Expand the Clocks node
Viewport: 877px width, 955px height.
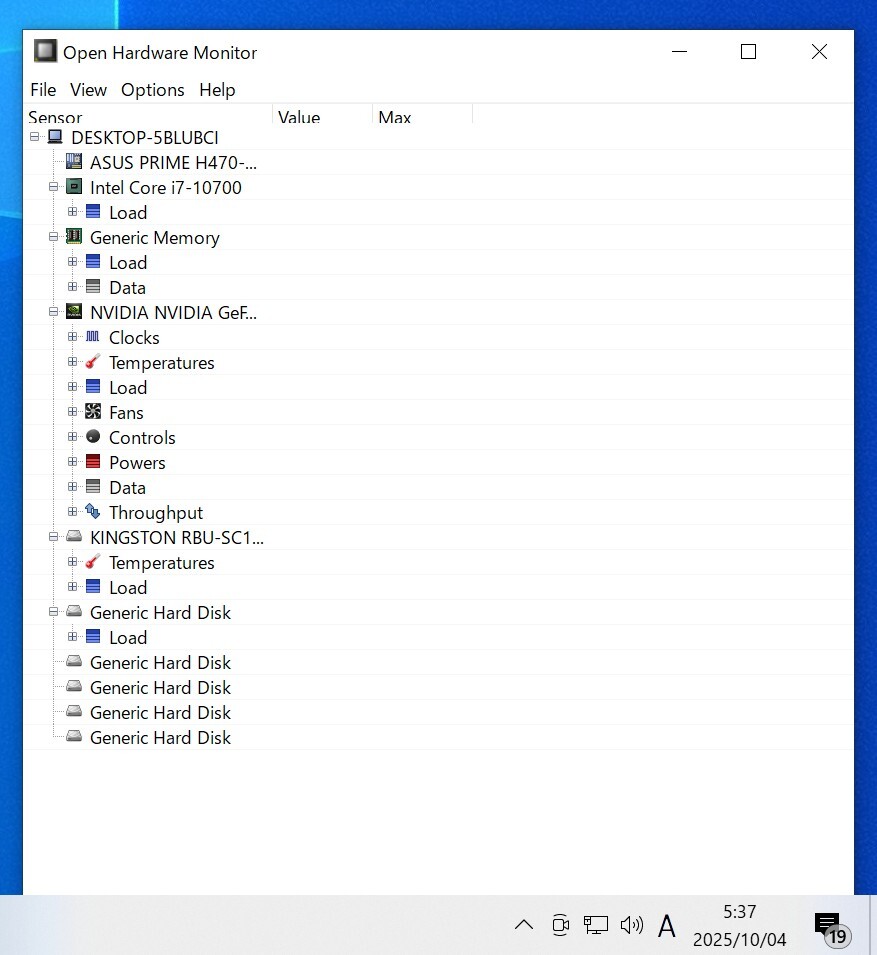click(x=72, y=336)
